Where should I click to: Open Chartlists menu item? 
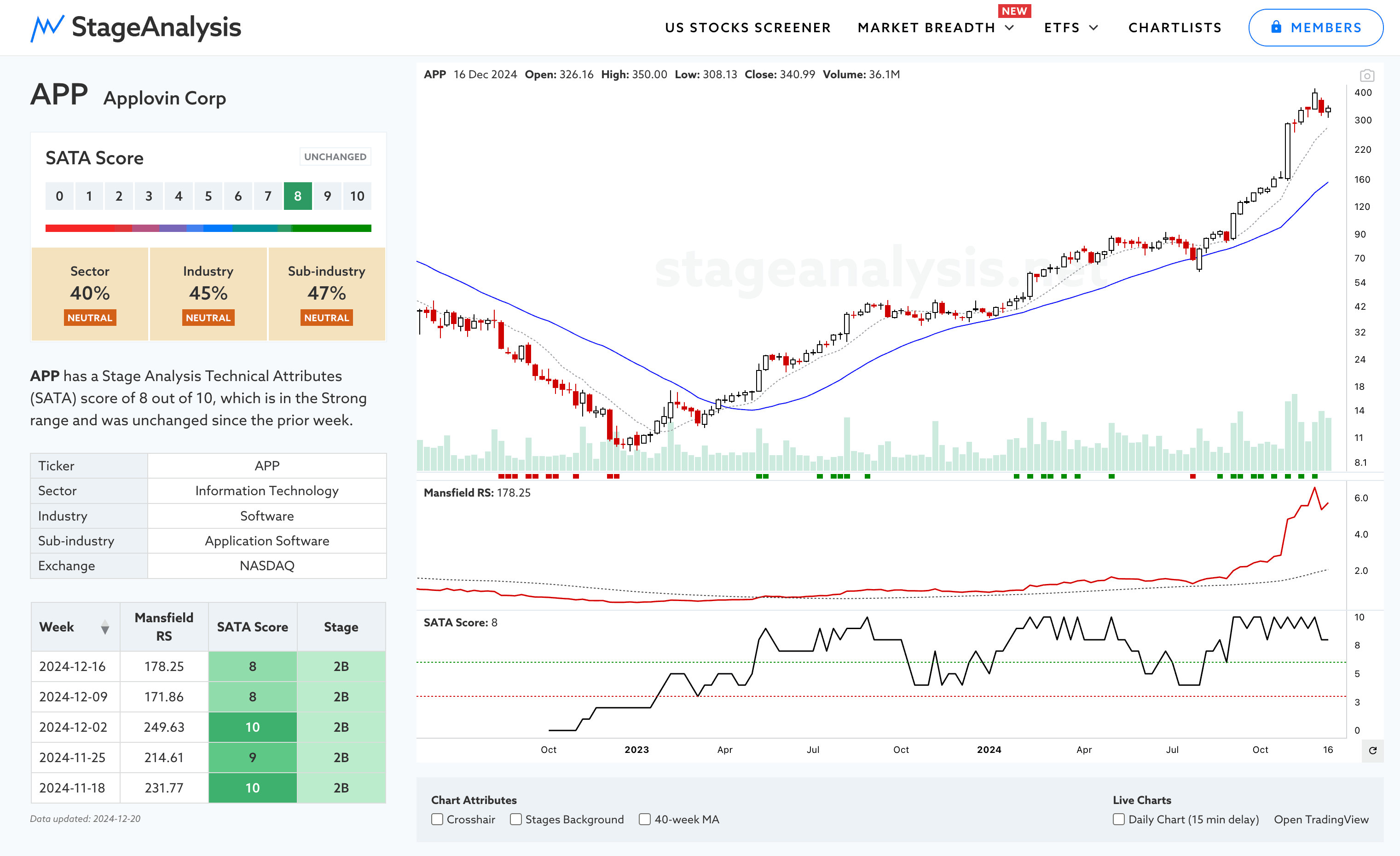(1174, 28)
